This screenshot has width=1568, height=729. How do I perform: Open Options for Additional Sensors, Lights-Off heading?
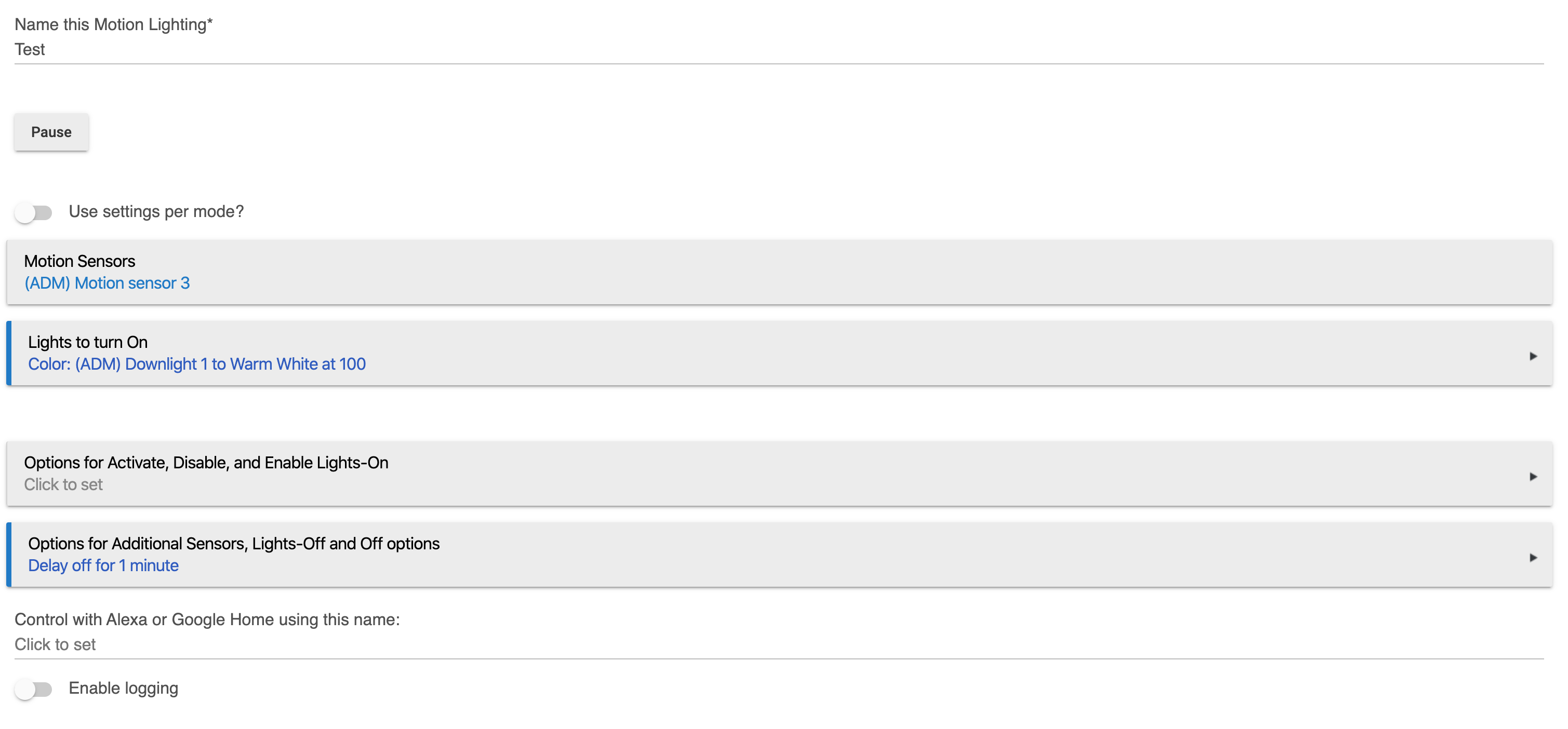tap(234, 544)
